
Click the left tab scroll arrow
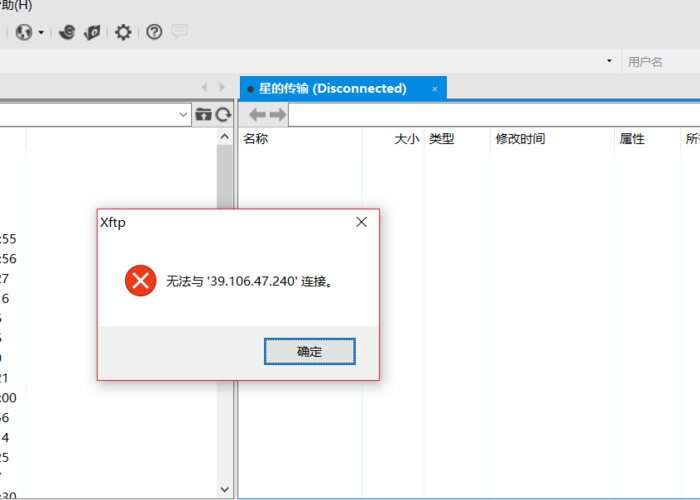(204, 88)
